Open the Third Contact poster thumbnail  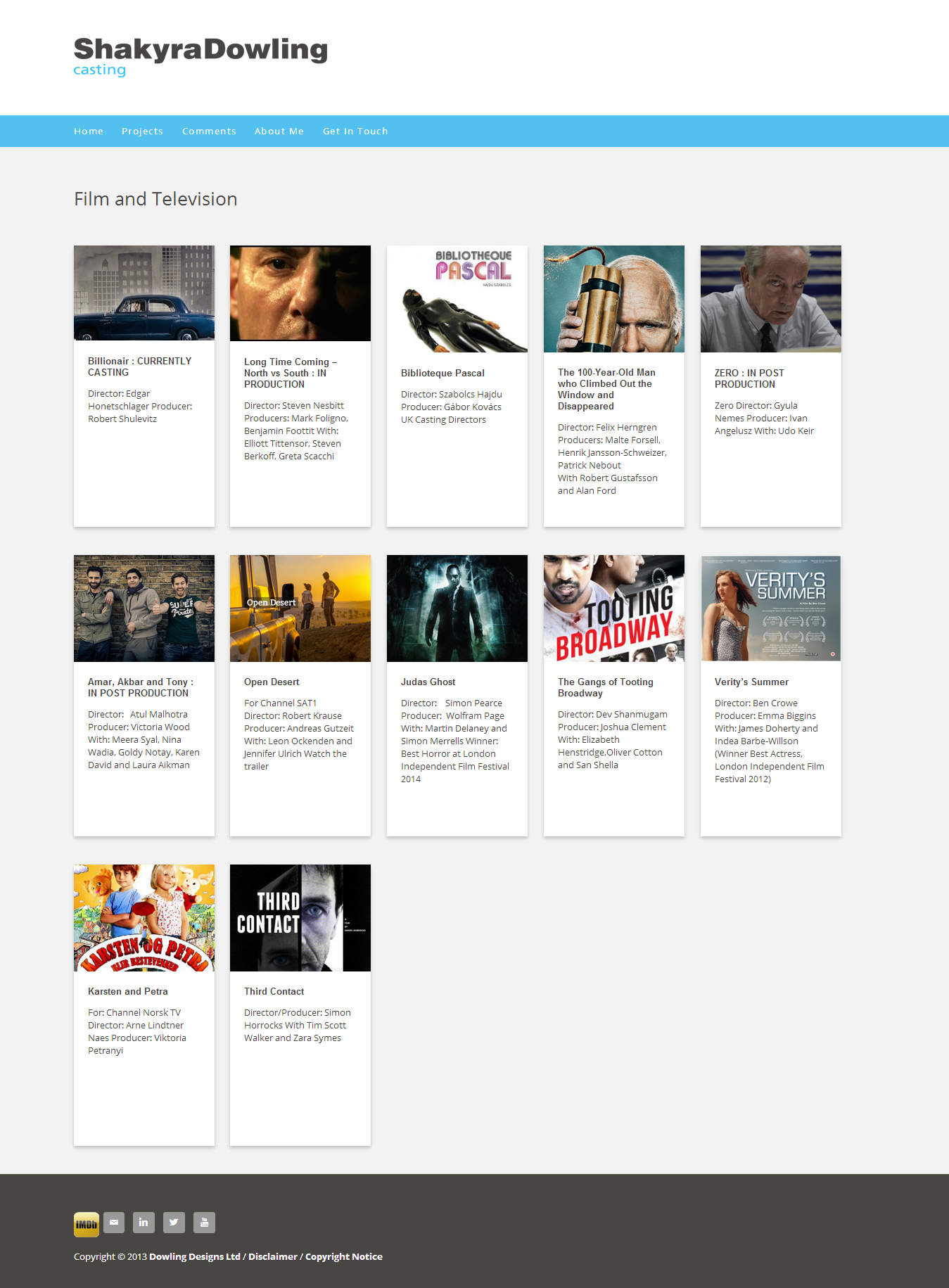(300, 918)
